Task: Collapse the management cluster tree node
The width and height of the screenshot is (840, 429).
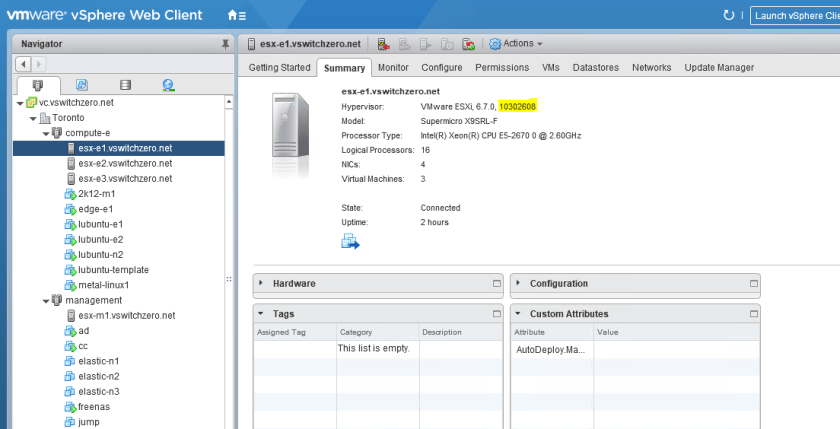Action: (x=45, y=300)
